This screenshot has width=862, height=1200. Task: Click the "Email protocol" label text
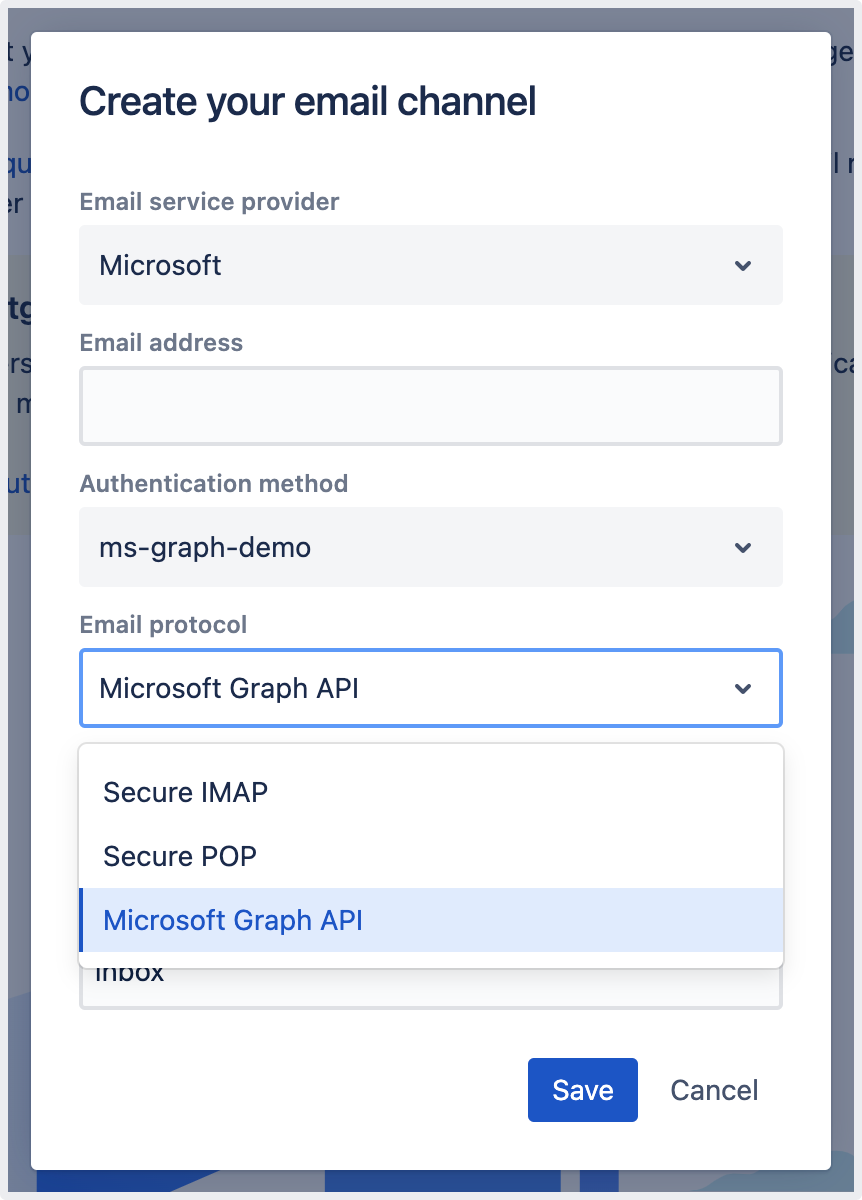[x=163, y=625]
